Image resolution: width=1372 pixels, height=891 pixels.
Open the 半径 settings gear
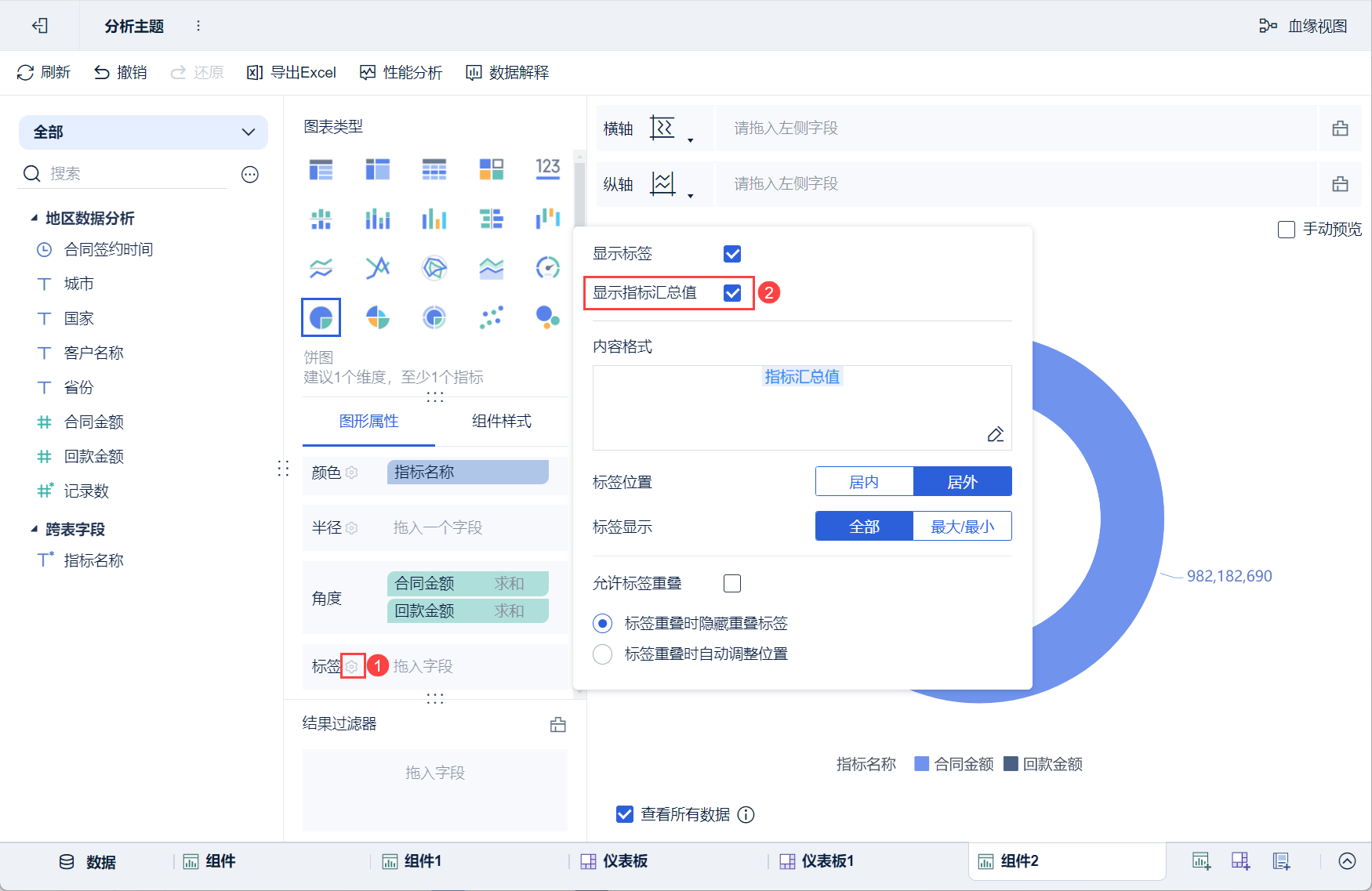pyautogui.click(x=352, y=528)
